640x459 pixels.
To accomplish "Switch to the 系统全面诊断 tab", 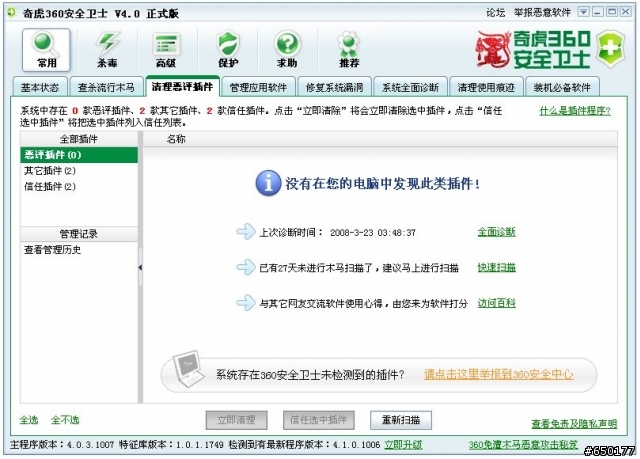I will 410,87.
